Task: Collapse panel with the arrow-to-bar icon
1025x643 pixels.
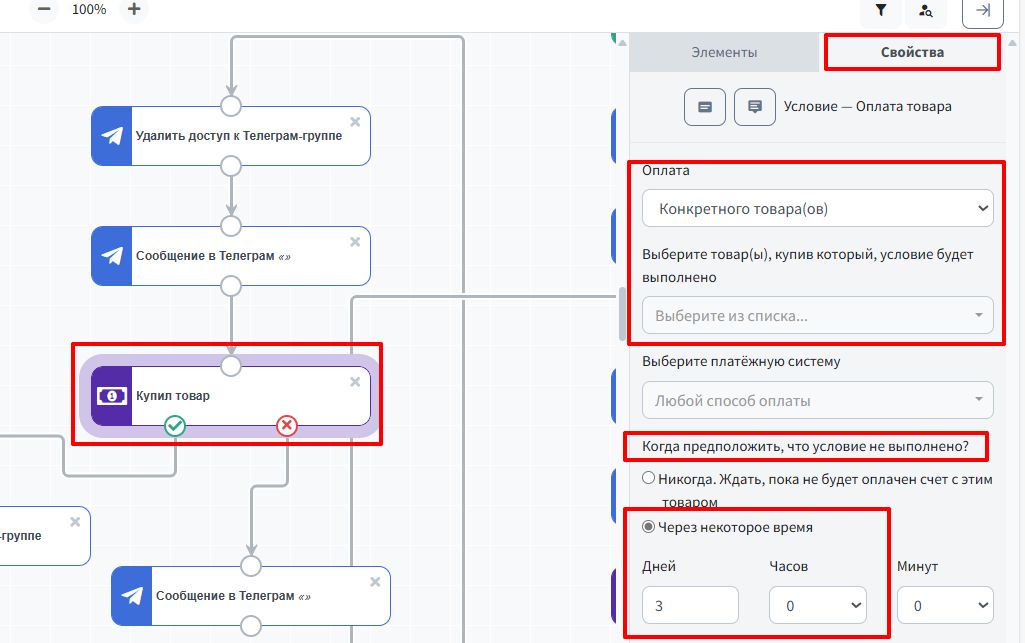Action: 983,10
